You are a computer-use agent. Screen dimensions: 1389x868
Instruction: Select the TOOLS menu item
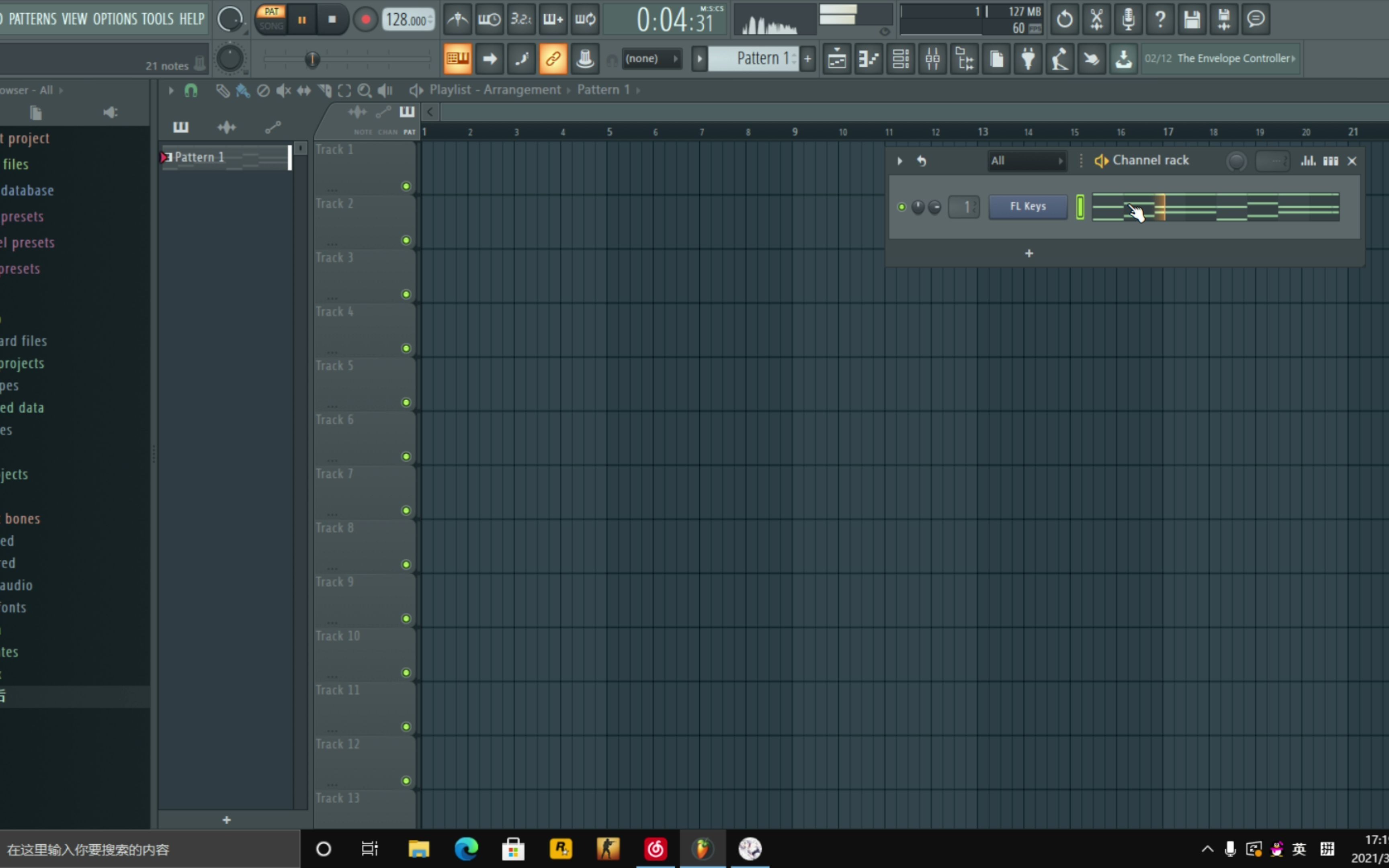pyautogui.click(x=157, y=18)
